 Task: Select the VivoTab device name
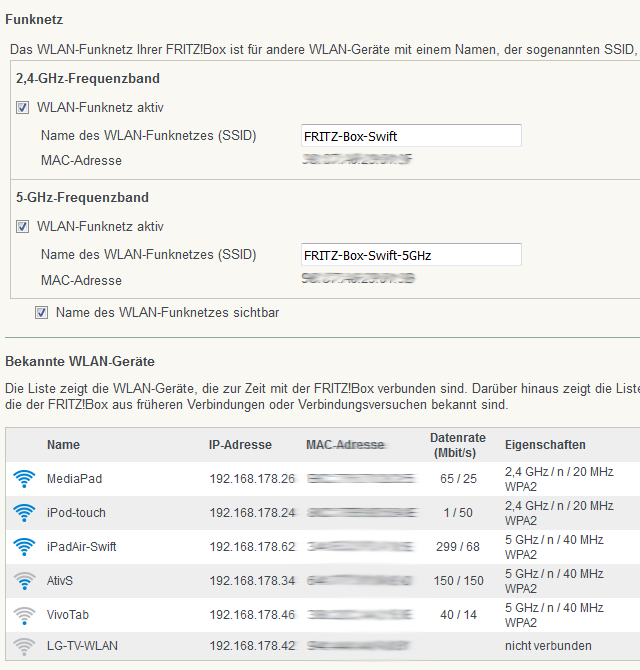tap(68, 615)
